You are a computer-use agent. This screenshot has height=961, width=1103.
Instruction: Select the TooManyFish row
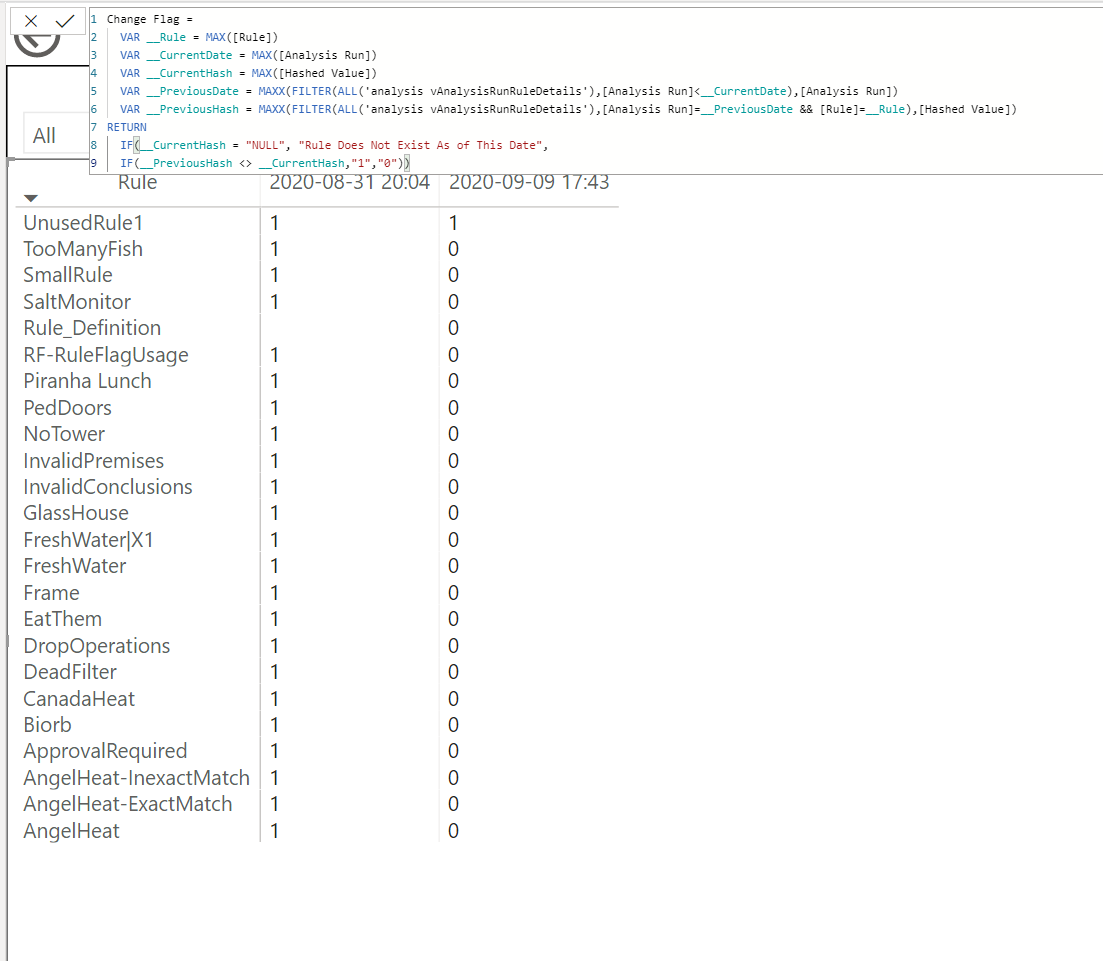point(317,249)
